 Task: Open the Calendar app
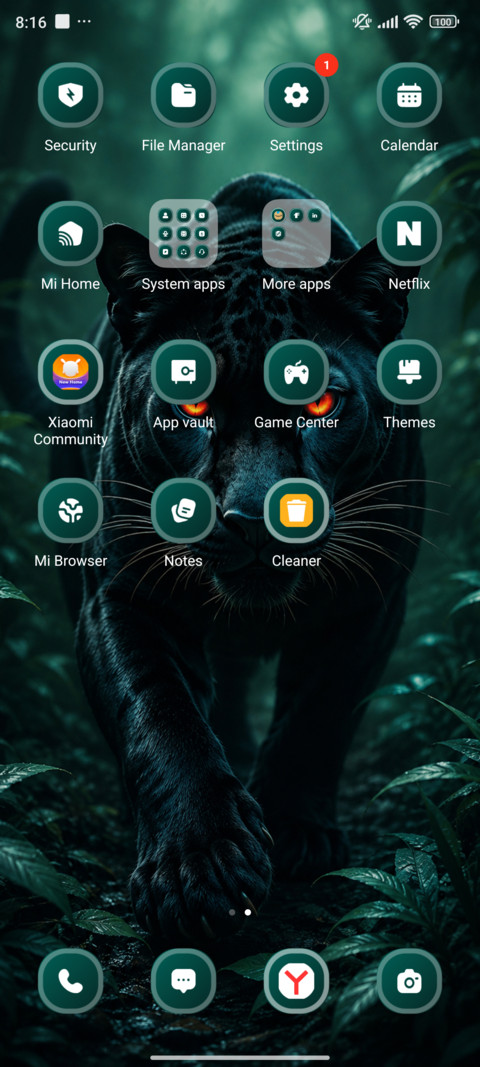point(409,95)
